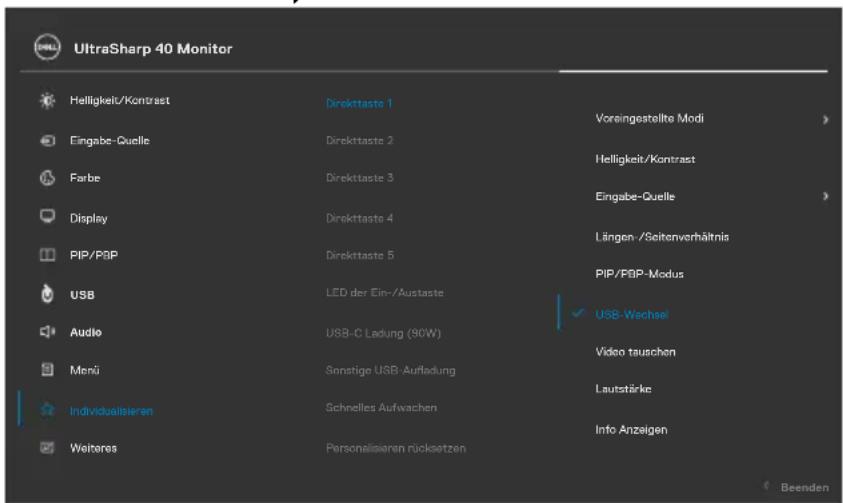Viewport: 843px width, 503px height.
Task: Open the USB menu
Action: [x=82, y=295]
